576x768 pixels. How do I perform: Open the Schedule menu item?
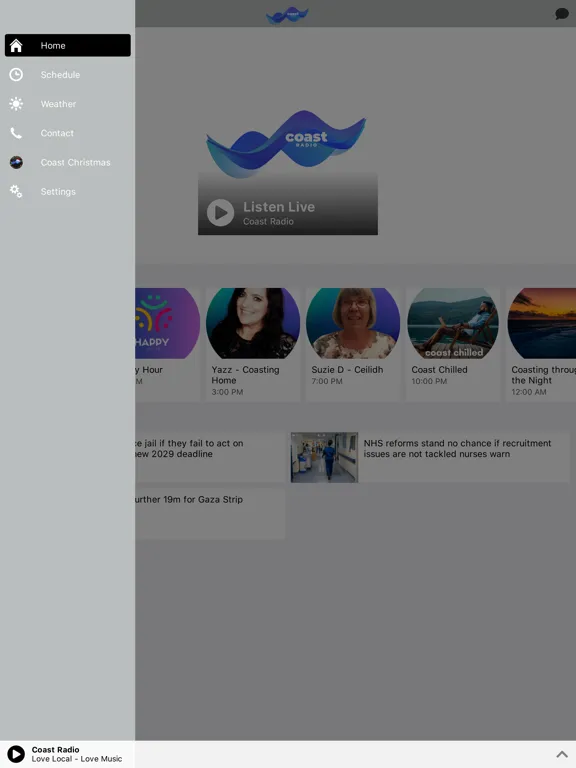pos(68,74)
